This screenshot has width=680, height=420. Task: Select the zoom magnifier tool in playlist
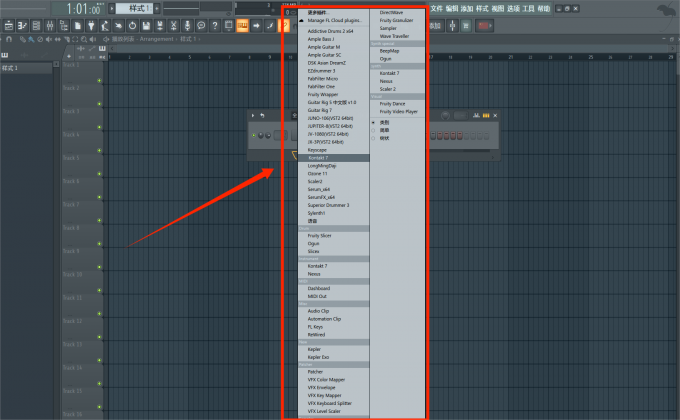(x=84, y=39)
